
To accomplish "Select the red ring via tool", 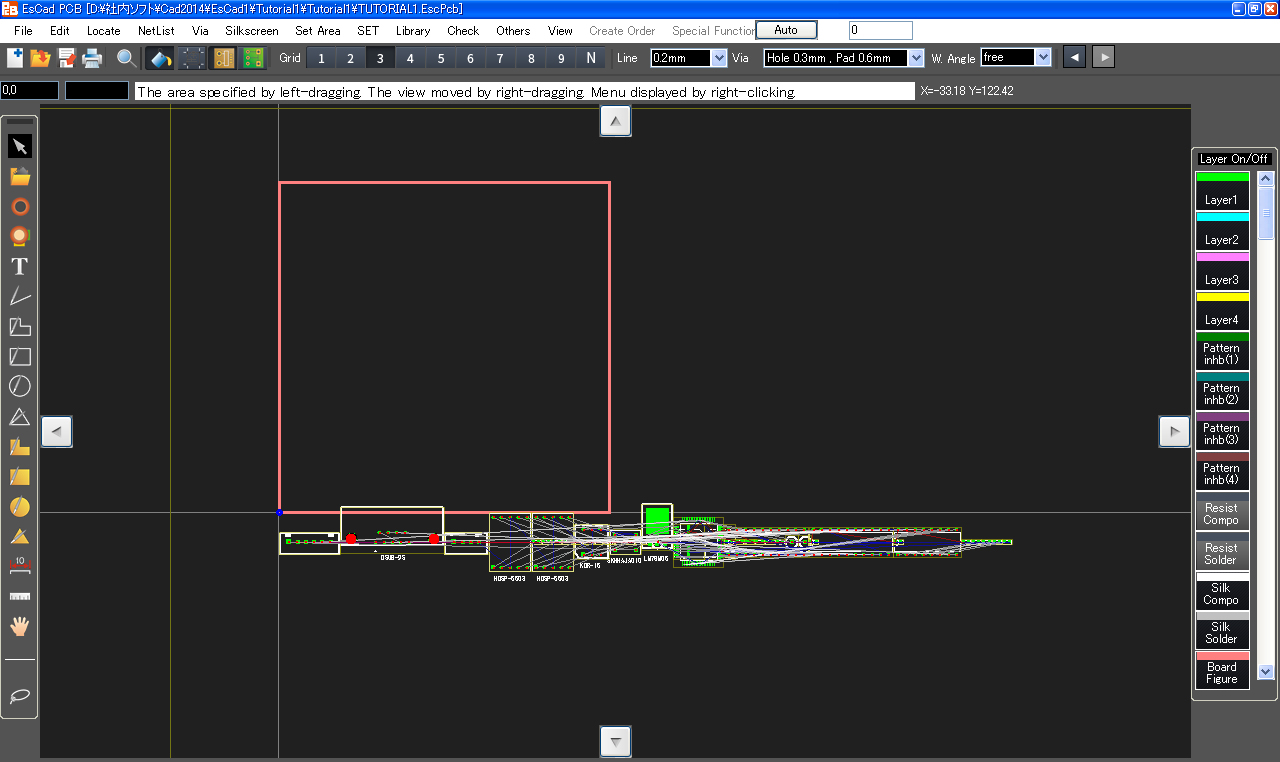I will 20,207.
